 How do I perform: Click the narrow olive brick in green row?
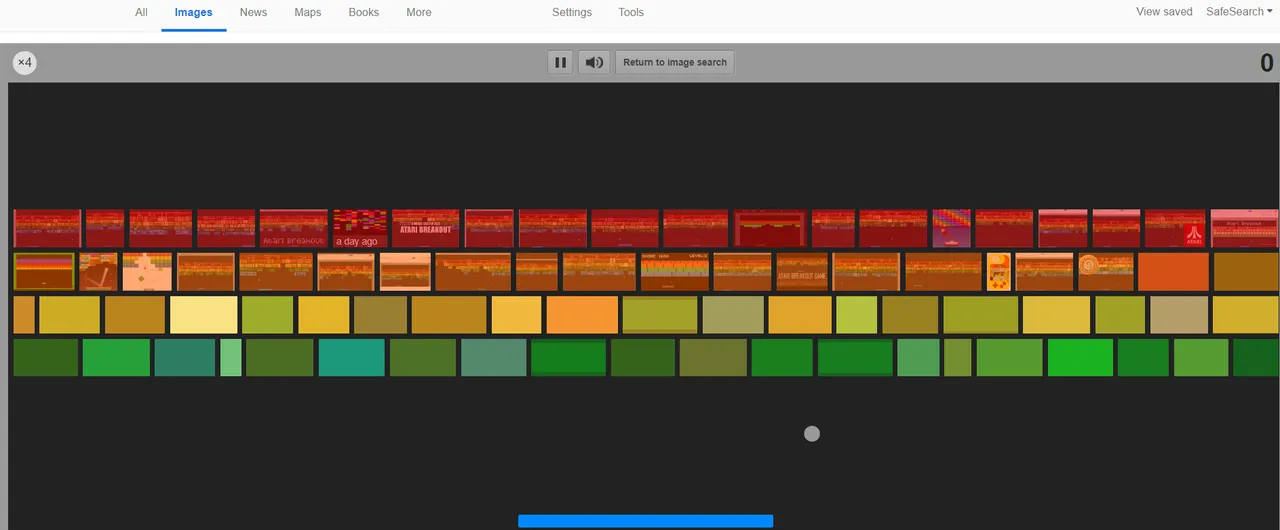[x=957, y=358]
